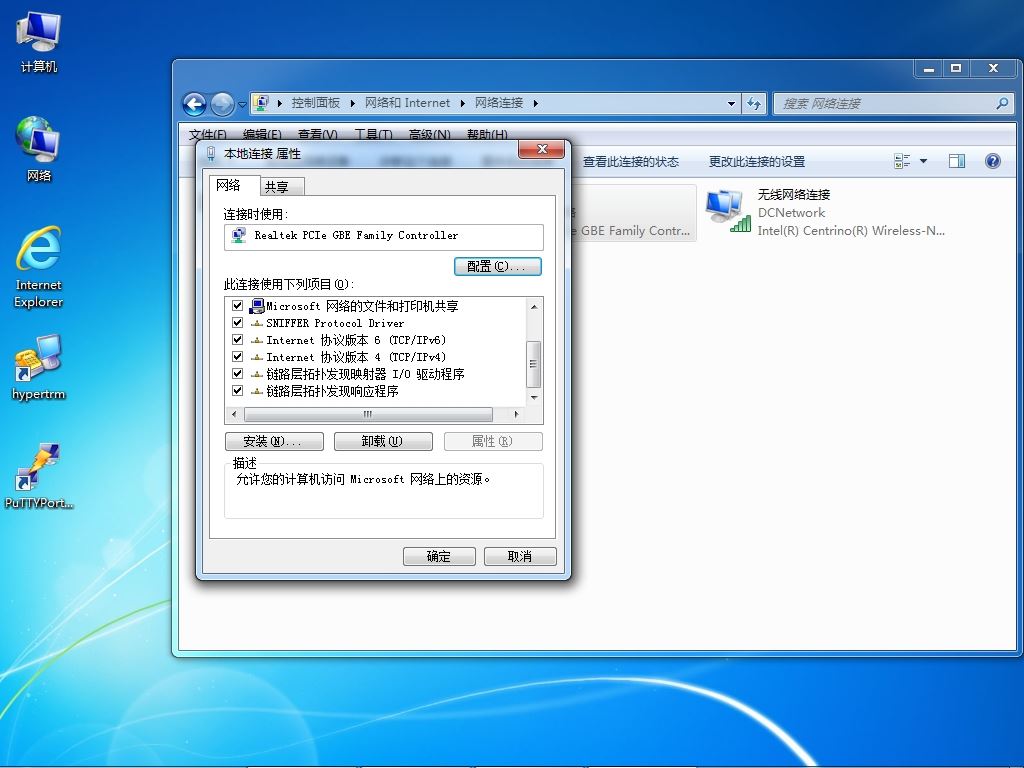
Task: Open the PuTTYPort desktop shortcut
Action: click(x=39, y=475)
